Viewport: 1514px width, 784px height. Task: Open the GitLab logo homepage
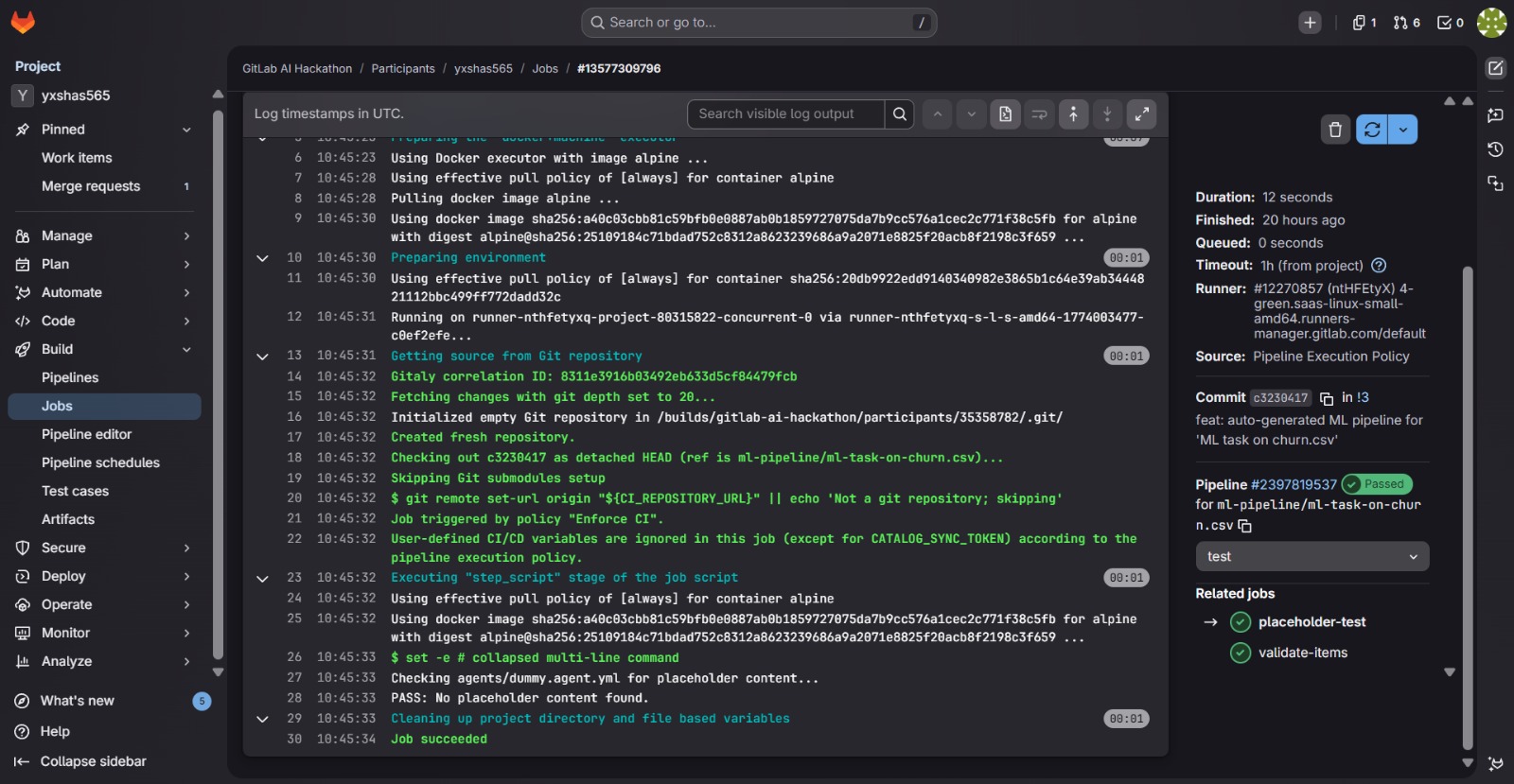(23, 23)
